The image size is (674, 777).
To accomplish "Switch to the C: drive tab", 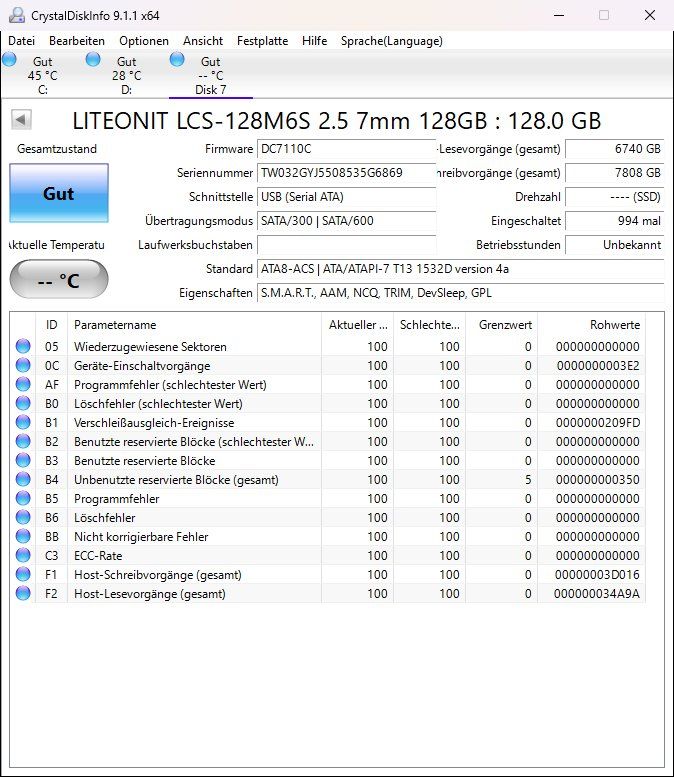I will point(43,75).
